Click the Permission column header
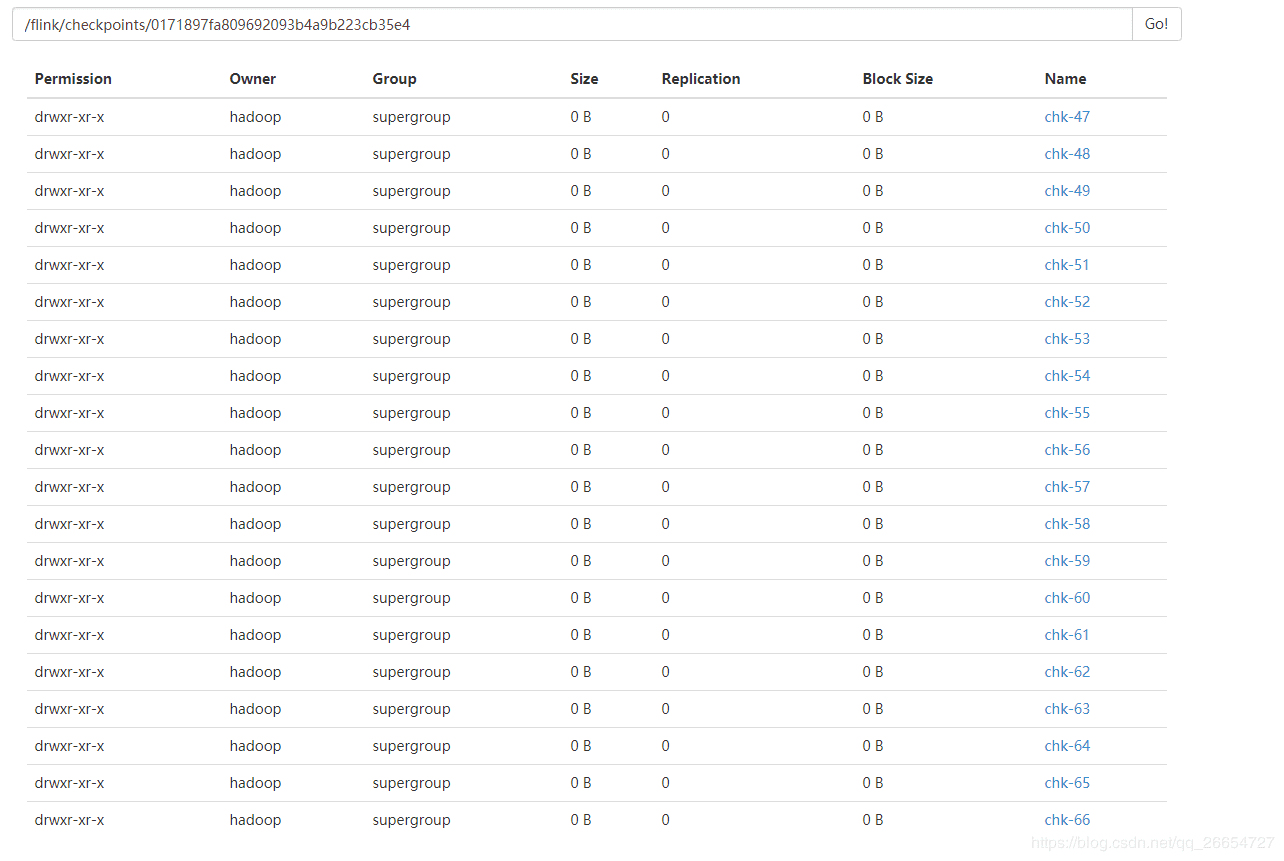The width and height of the screenshot is (1284, 861). 73,79
